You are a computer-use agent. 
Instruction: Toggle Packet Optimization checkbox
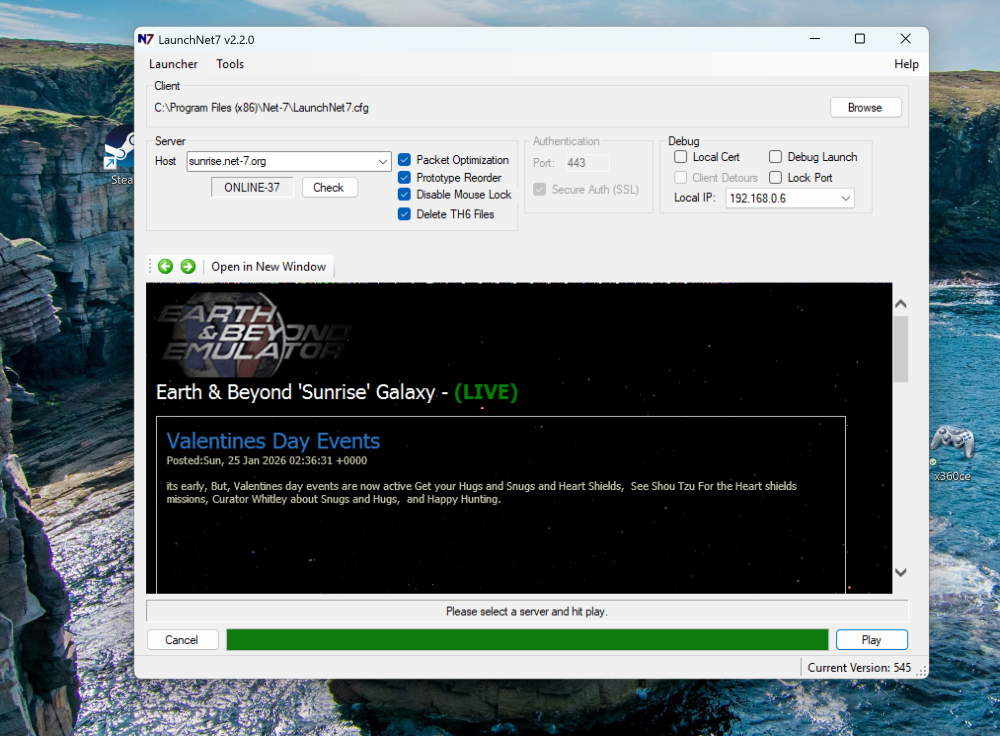pyautogui.click(x=404, y=159)
